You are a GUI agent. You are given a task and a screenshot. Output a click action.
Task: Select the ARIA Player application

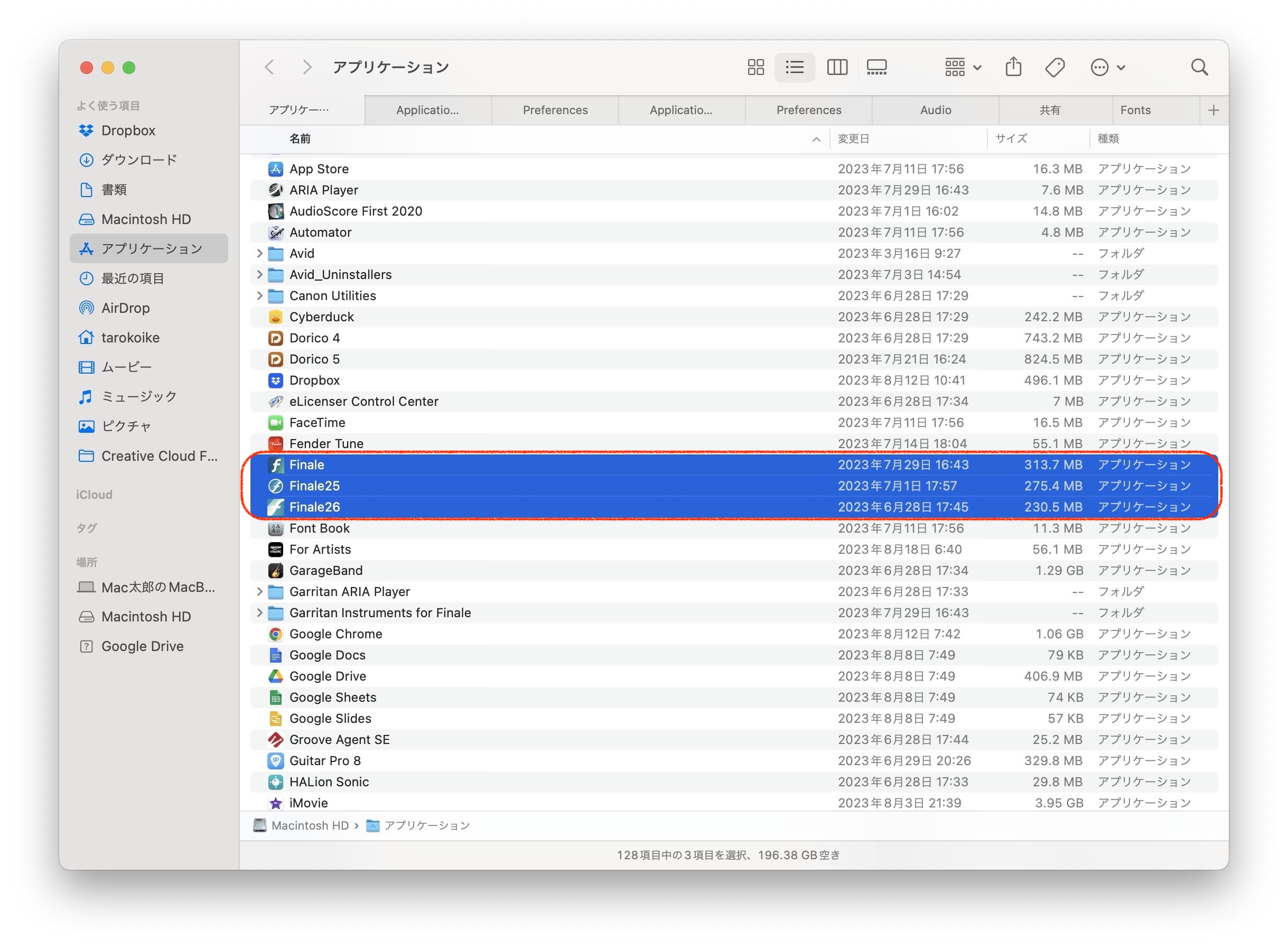click(x=734, y=189)
